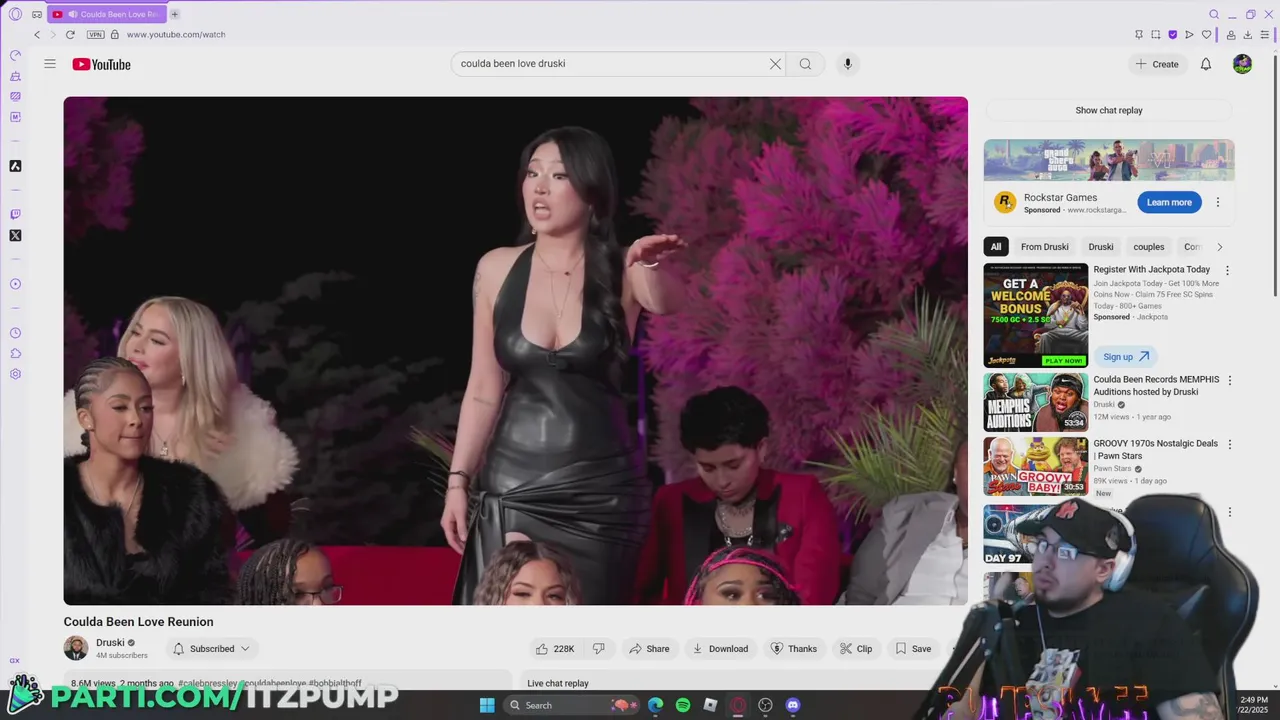
Task: Open a new browser tab with the plus
Action: point(174,14)
